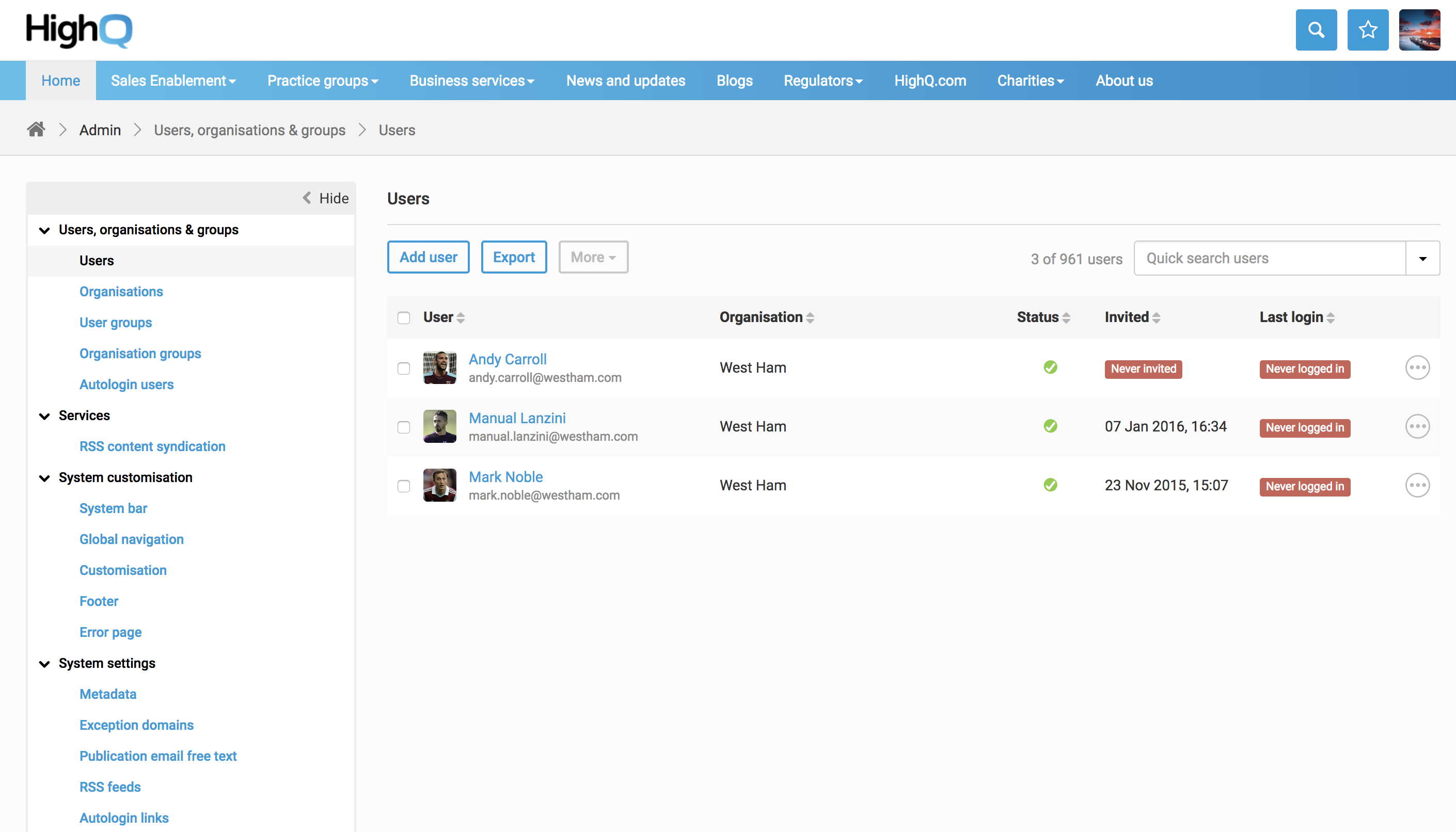Open Customisation in sidebar
The width and height of the screenshot is (1456, 832).
(x=123, y=570)
